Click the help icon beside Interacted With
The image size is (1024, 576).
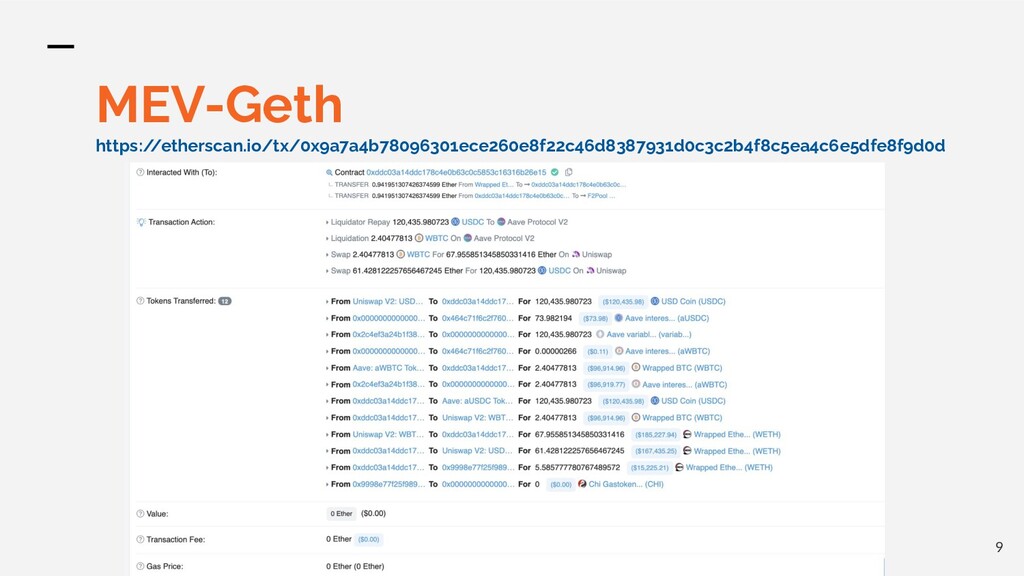point(140,172)
